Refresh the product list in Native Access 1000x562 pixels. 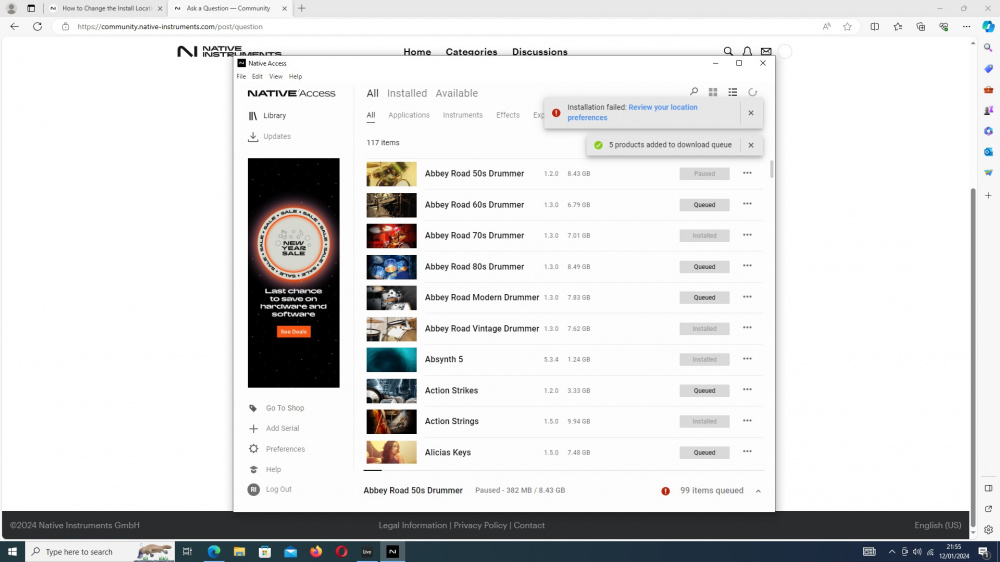[753, 92]
